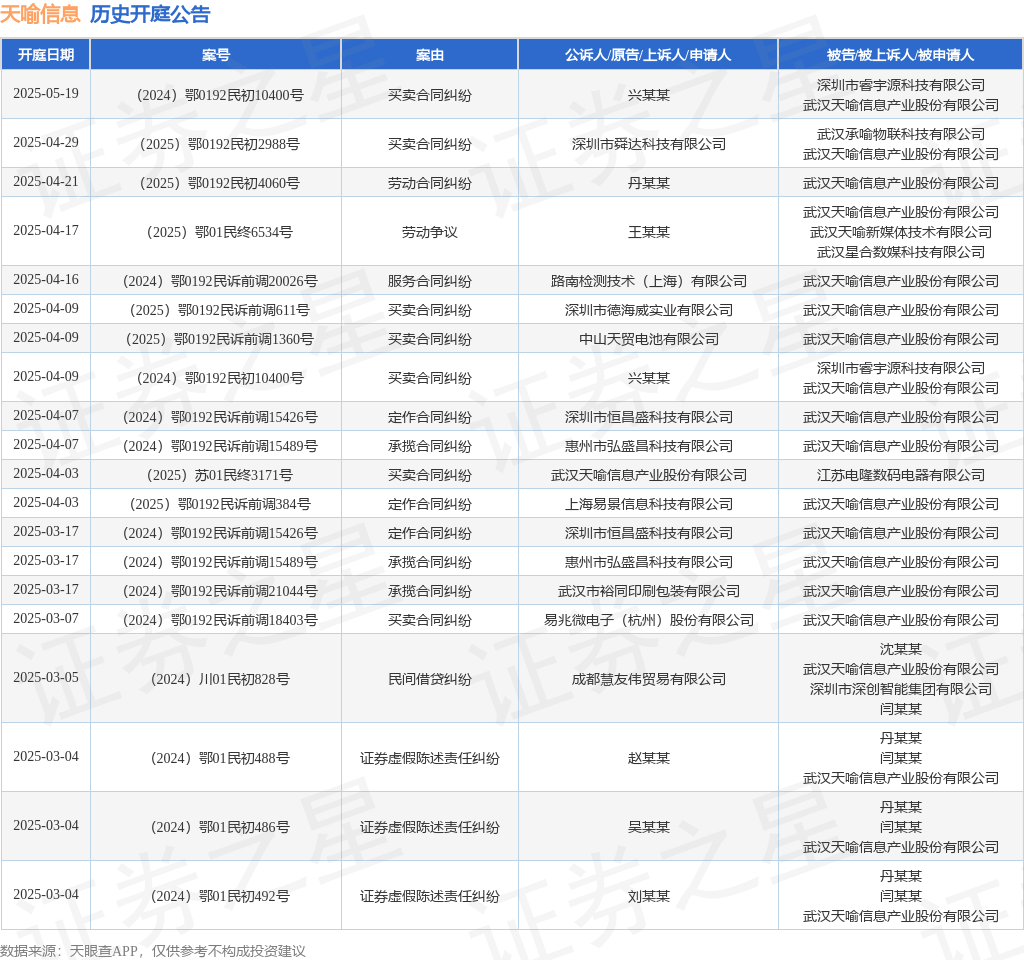
Task: Click plaintiff 吴某某
Action: click(x=648, y=827)
